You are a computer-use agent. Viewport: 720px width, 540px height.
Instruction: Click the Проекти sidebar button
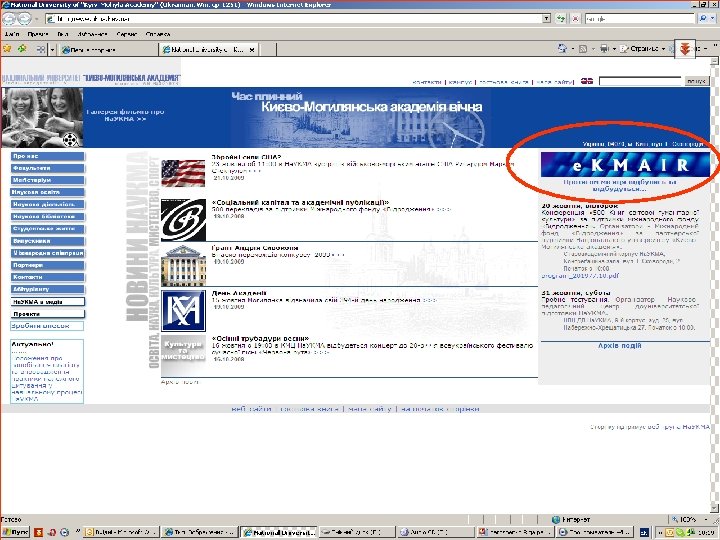pos(48,314)
